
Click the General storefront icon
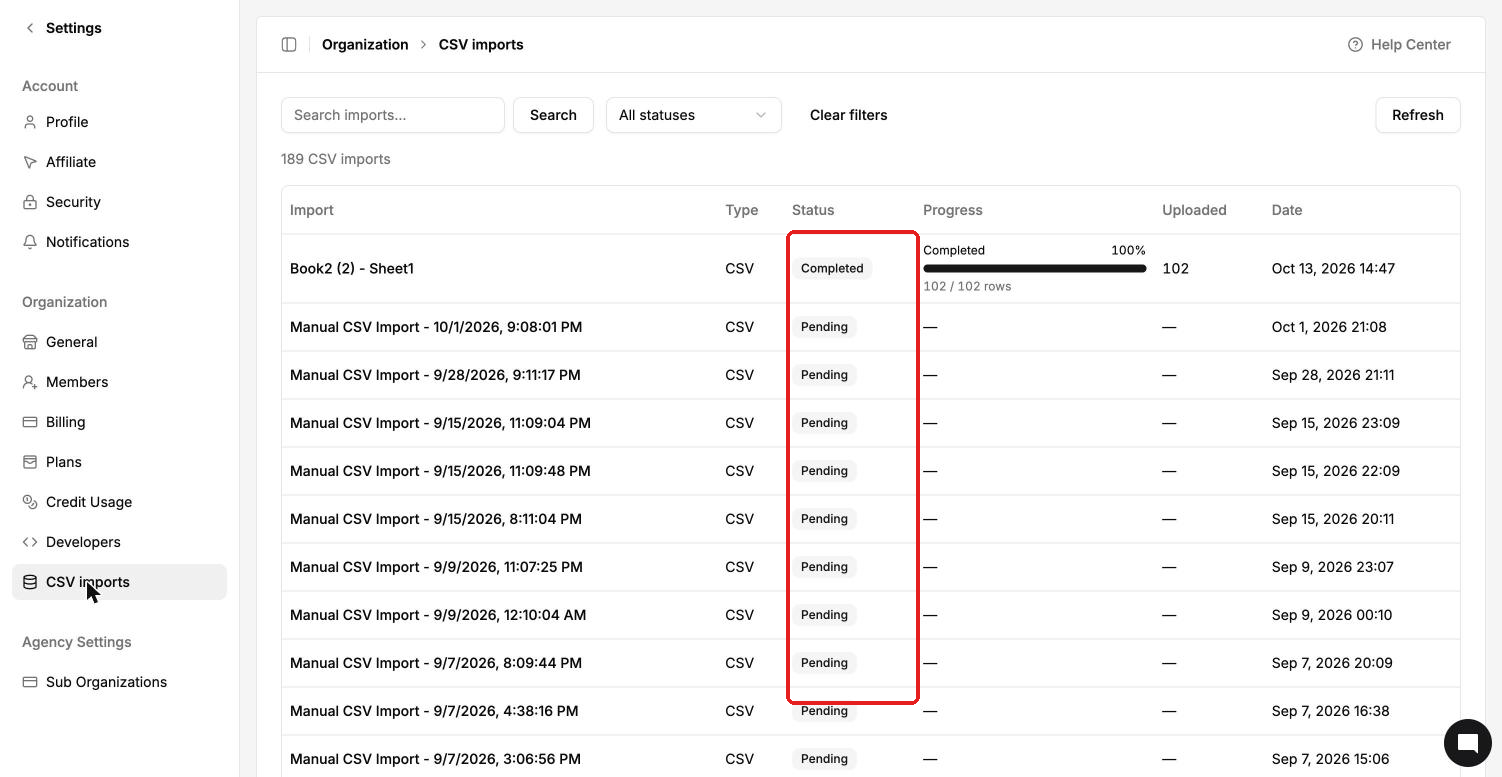(x=30, y=342)
